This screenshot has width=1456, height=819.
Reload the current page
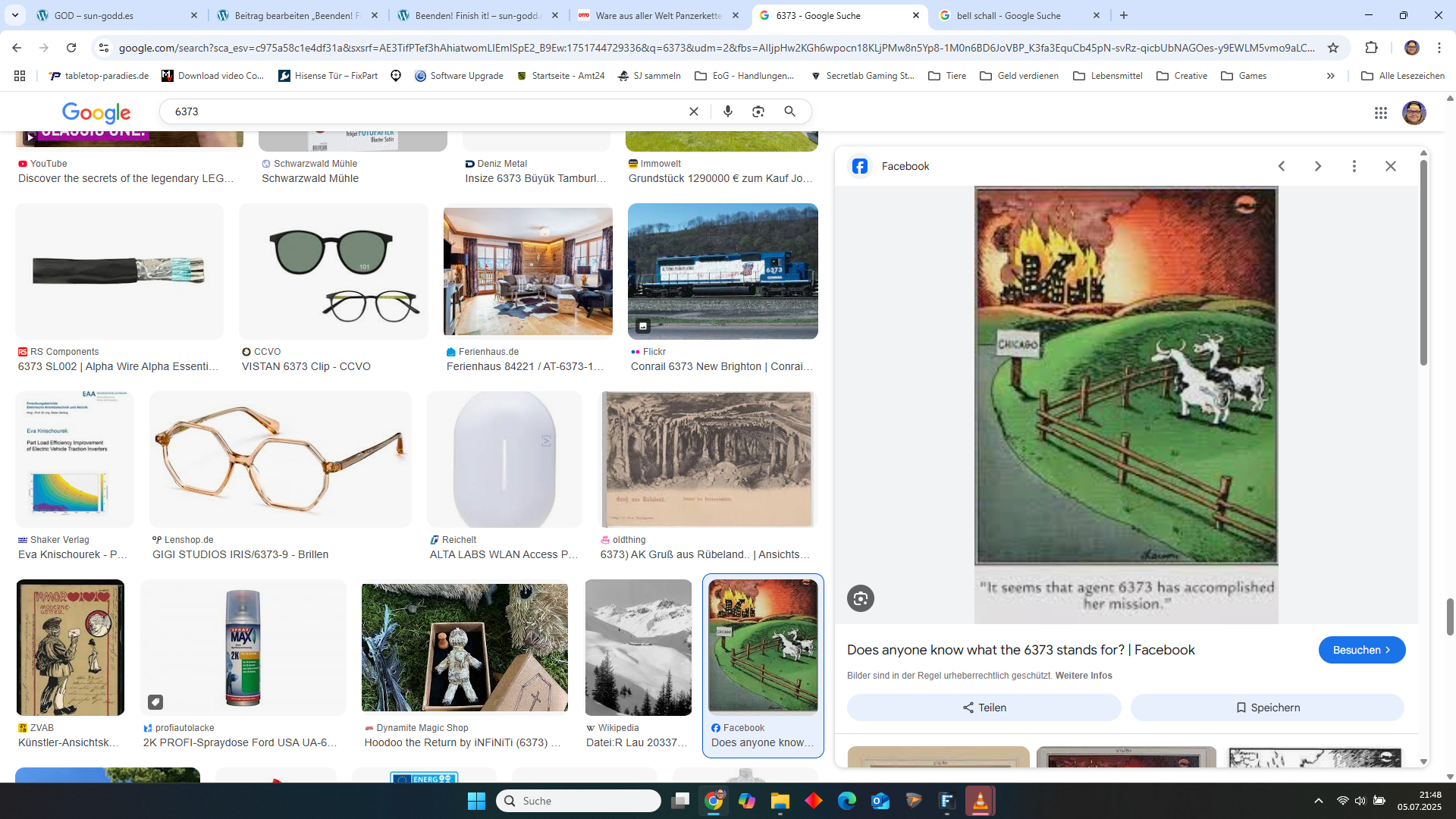pyautogui.click(x=71, y=48)
